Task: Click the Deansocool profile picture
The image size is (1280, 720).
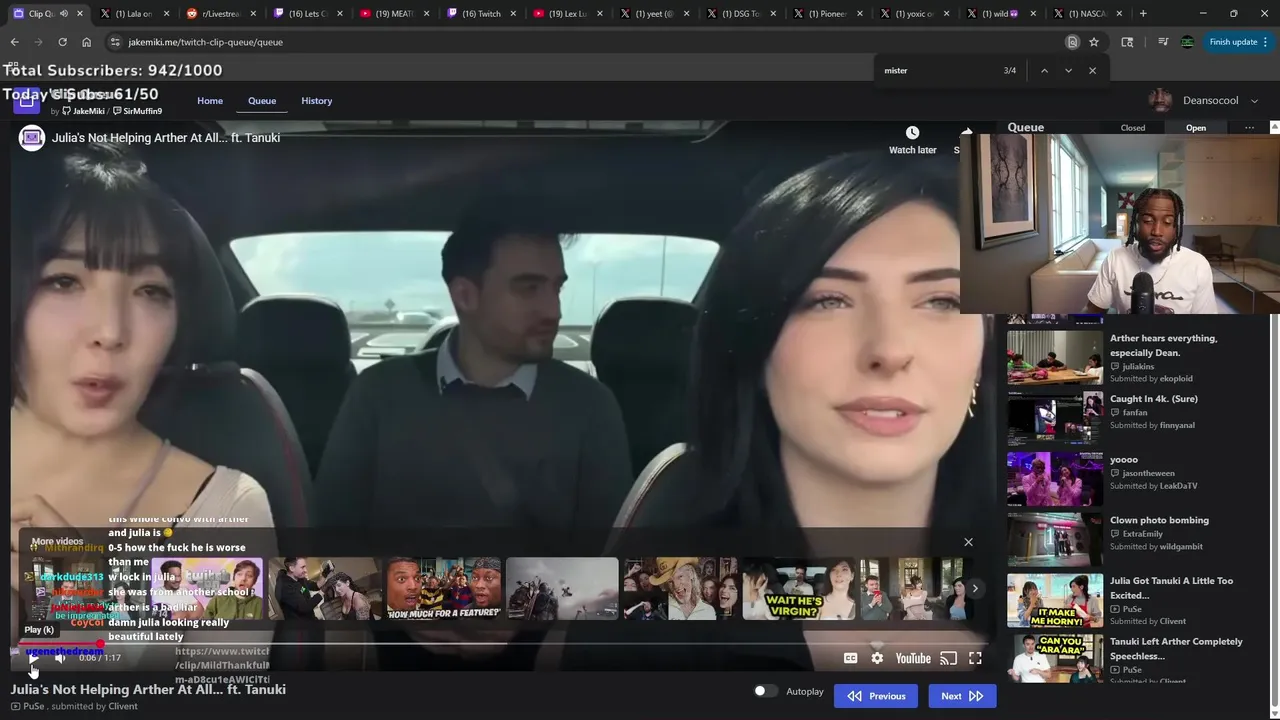Action: click(x=1160, y=101)
